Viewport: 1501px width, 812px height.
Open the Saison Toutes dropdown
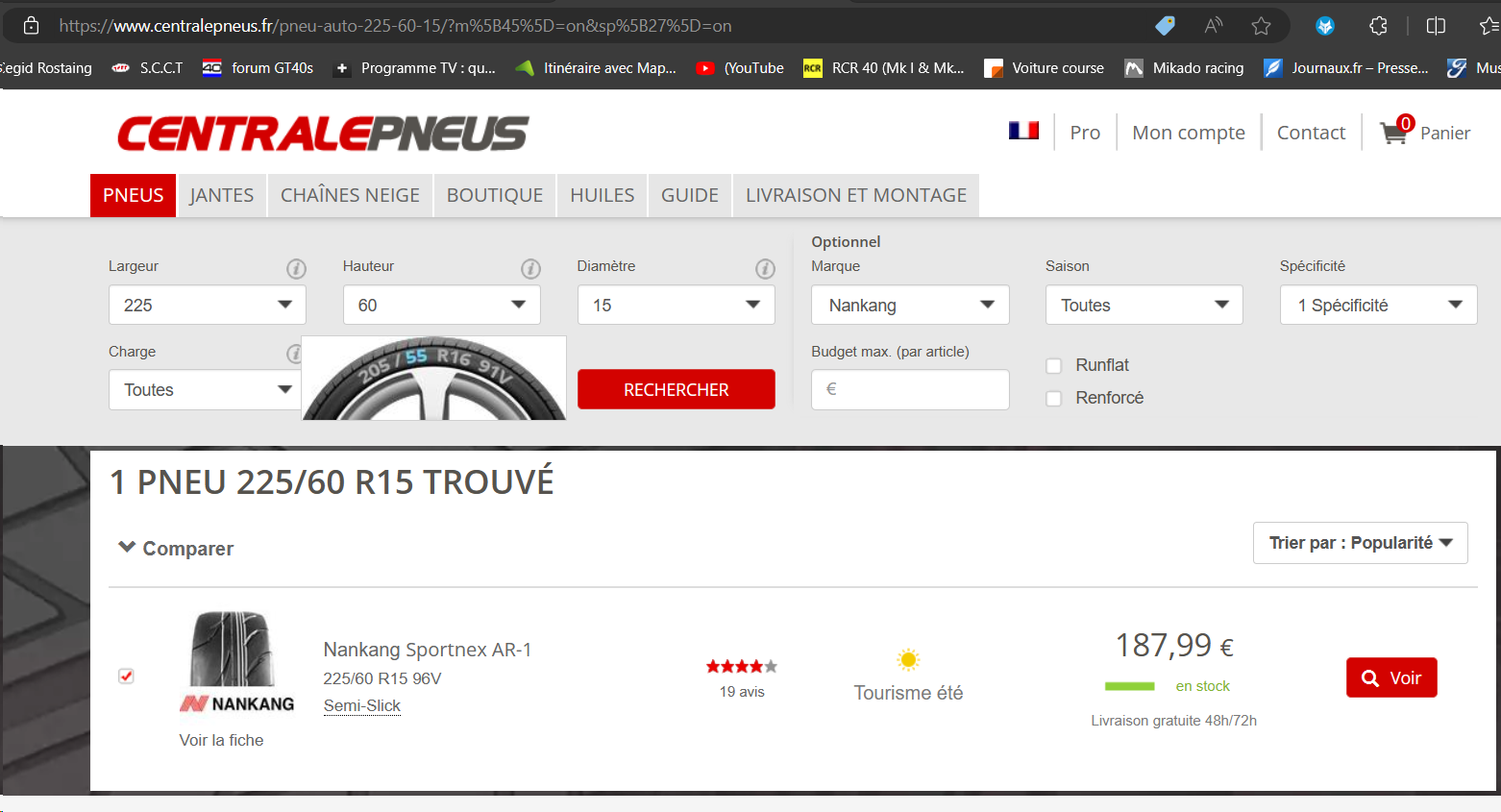point(1144,305)
